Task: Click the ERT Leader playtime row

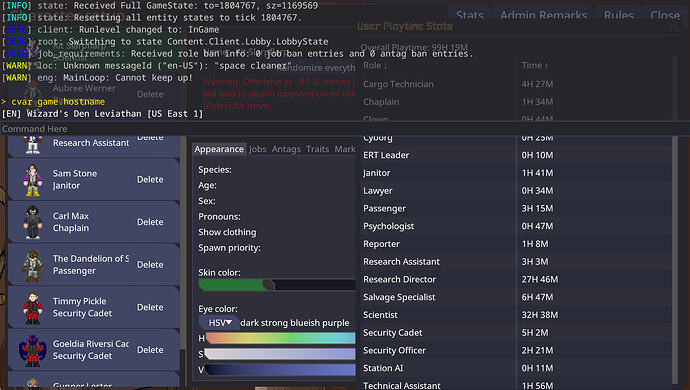Action: pos(517,155)
